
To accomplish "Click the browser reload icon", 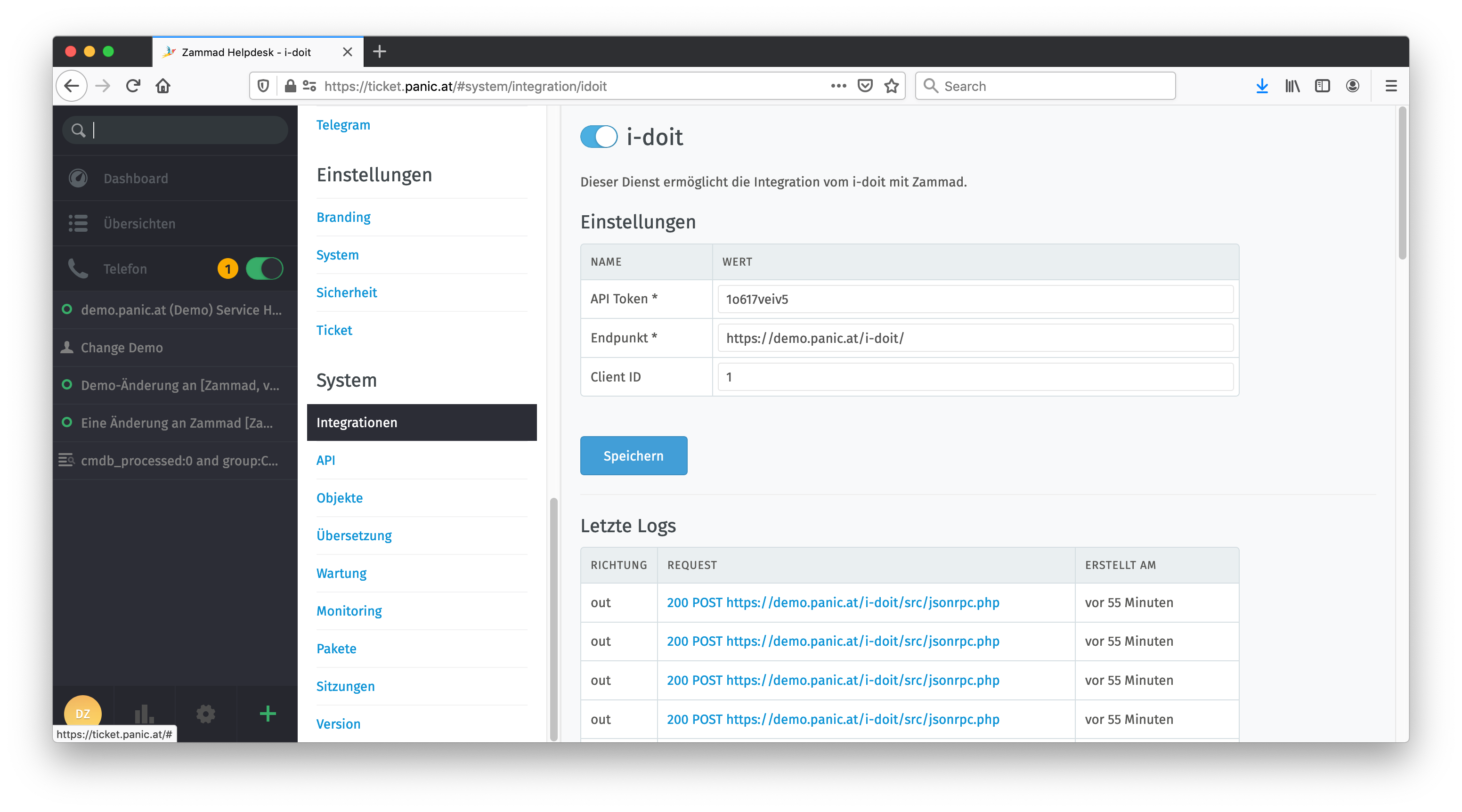I will pos(133,86).
